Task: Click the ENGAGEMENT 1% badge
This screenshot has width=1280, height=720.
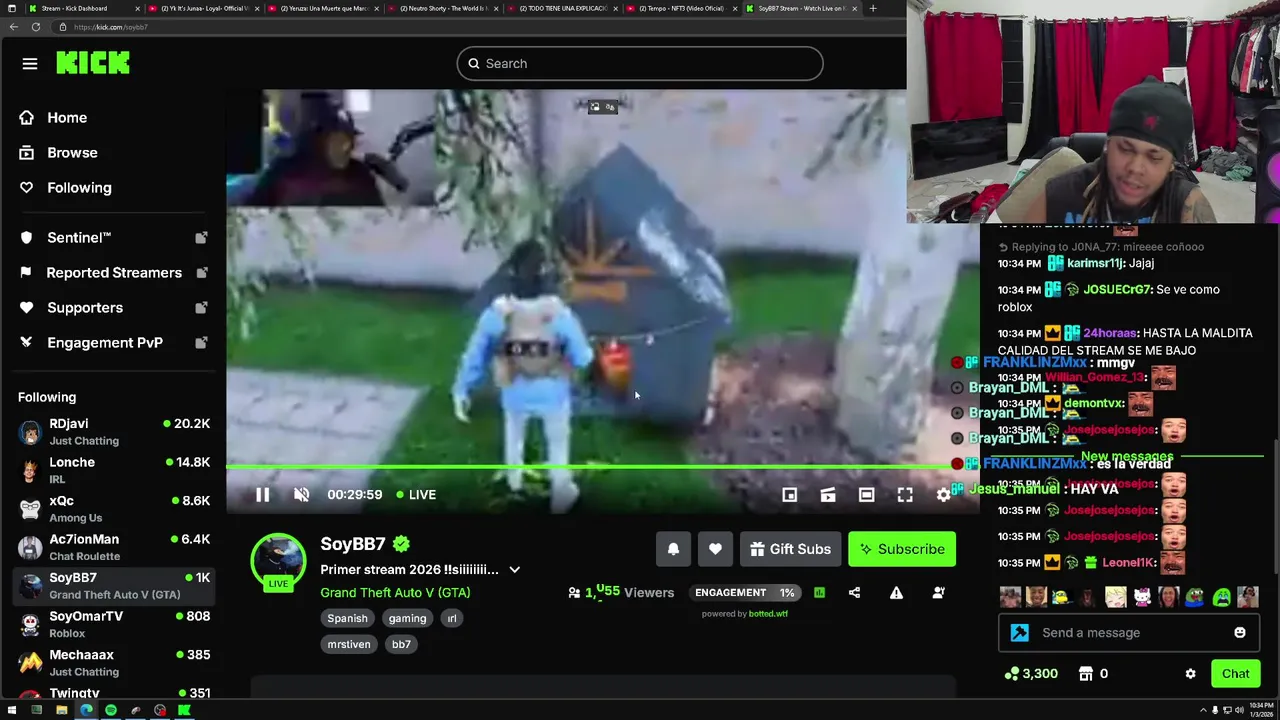Action: pyautogui.click(x=745, y=593)
